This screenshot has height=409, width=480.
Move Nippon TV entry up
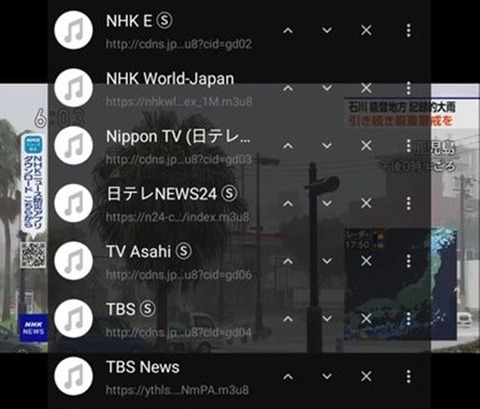pyautogui.click(x=288, y=146)
